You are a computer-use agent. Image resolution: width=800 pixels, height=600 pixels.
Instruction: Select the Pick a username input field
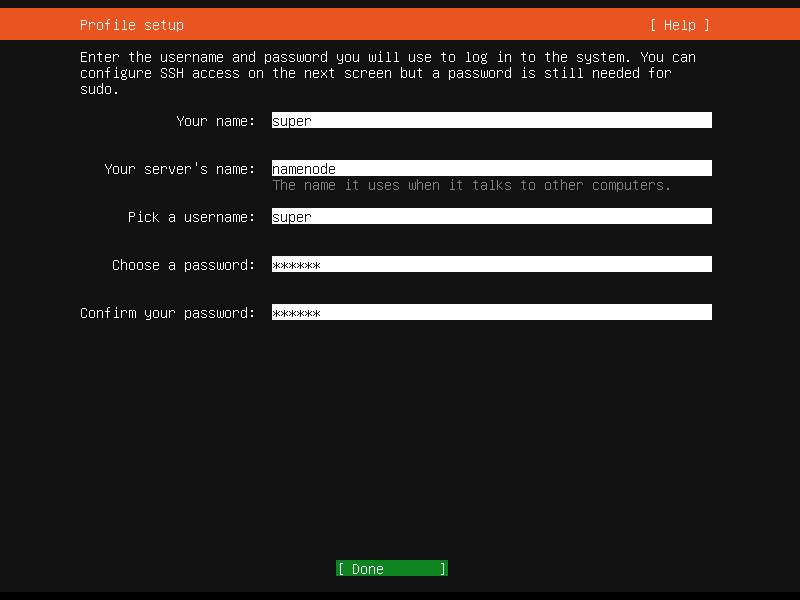(x=490, y=217)
